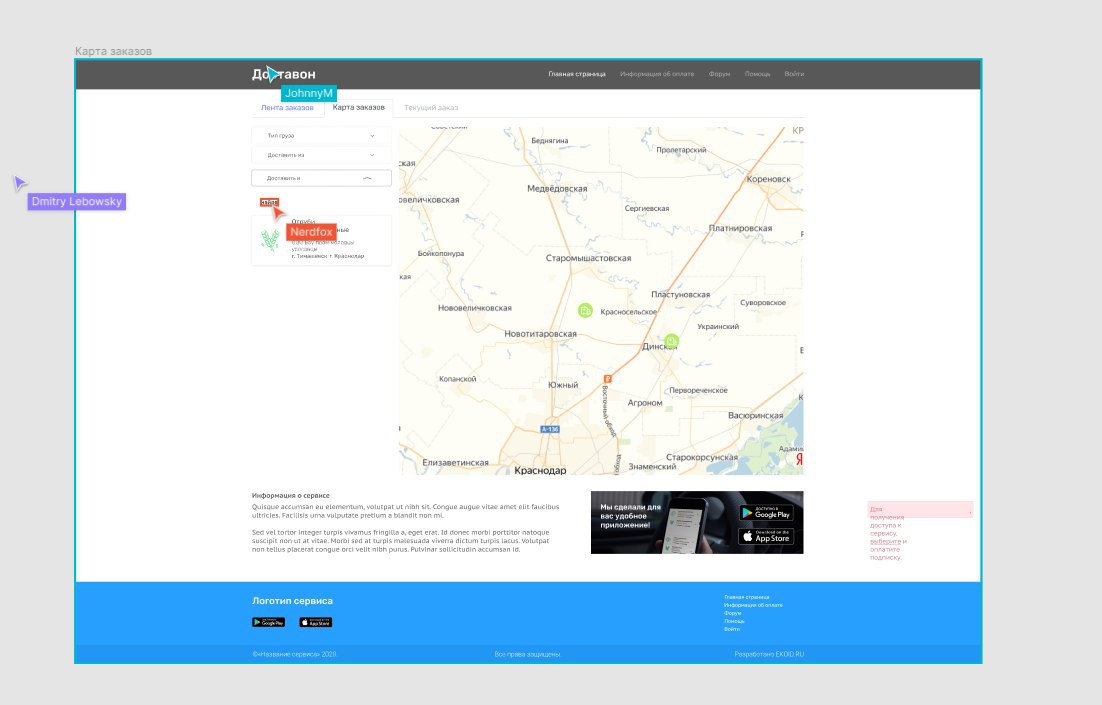The height and width of the screenshot is (705, 1102).
Task: Click the green truck marker at Динская
Action: (x=672, y=341)
